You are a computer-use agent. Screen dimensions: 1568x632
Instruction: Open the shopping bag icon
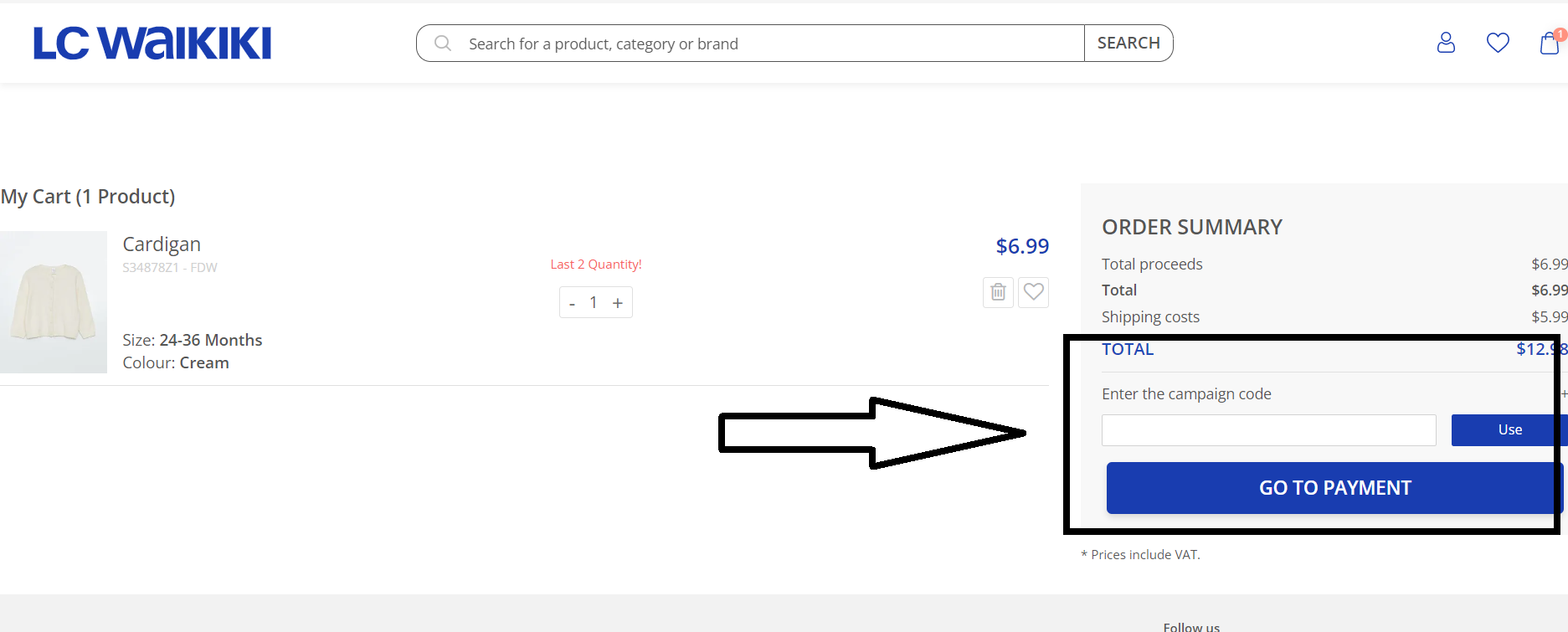[1550, 43]
